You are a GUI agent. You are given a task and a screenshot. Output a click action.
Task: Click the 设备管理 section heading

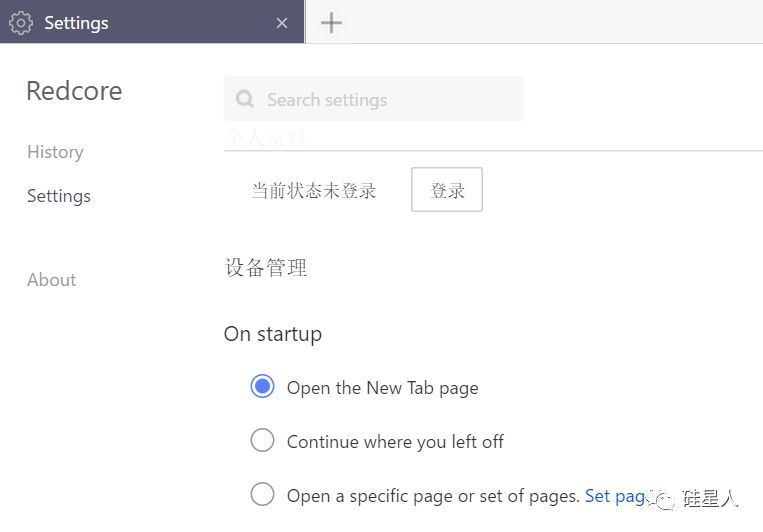(266, 268)
